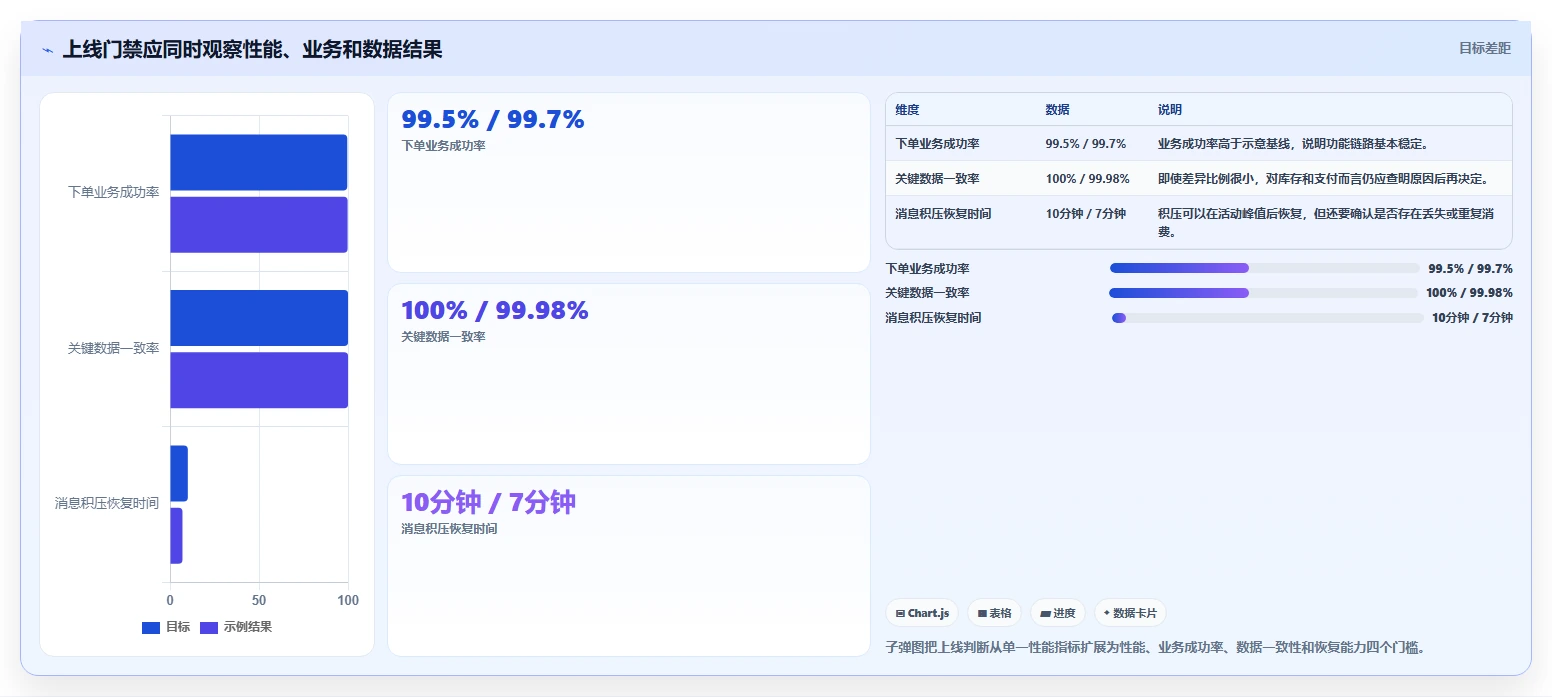Image resolution: width=1552 pixels, height=697 pixels.
Task: Click the 下单业务成功率 caption under first card
Action: (443, 146)
